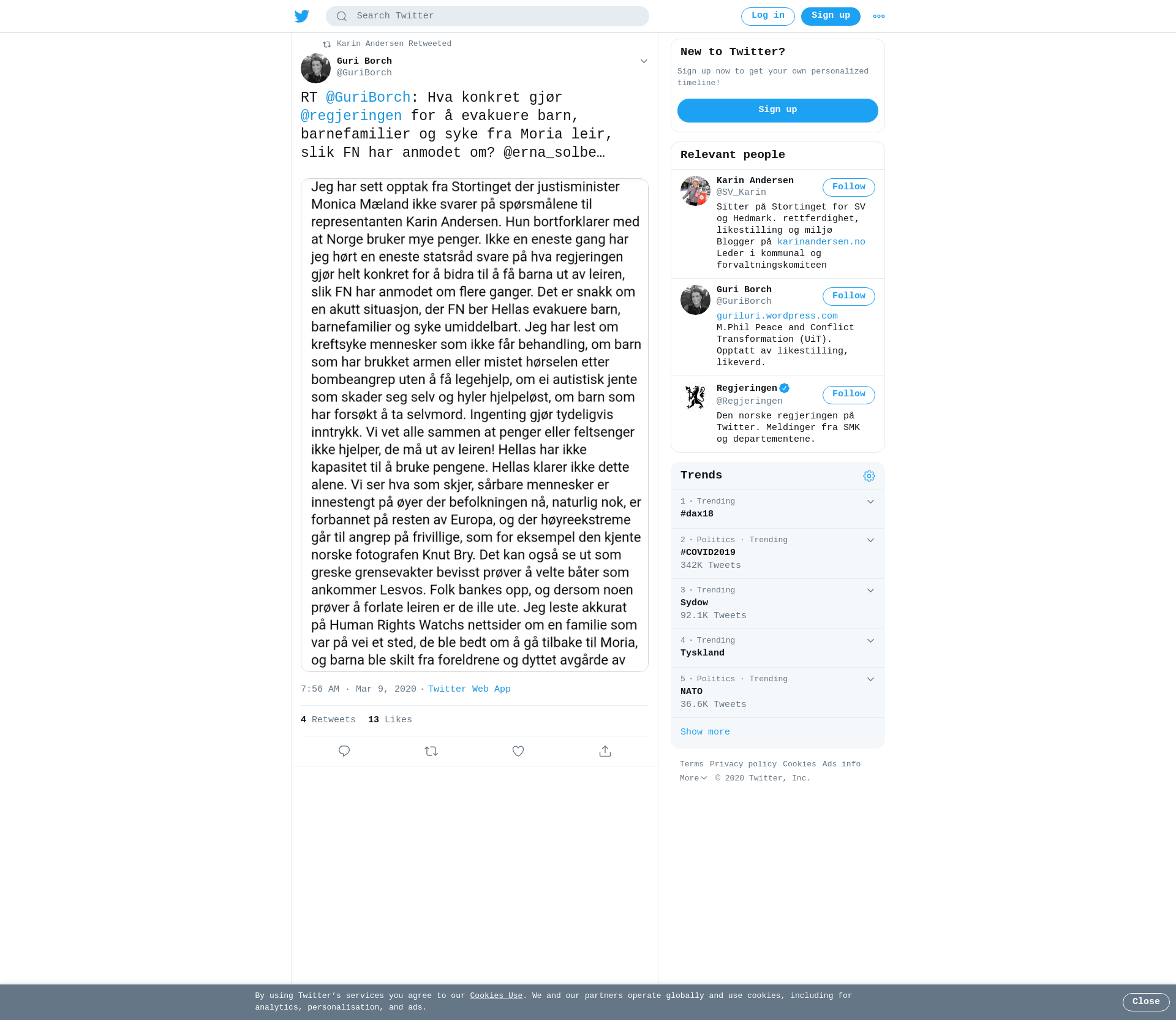Open the tweet options chevron menu
This screenshot has width=1176, height=1020.
tap(644, 61)
